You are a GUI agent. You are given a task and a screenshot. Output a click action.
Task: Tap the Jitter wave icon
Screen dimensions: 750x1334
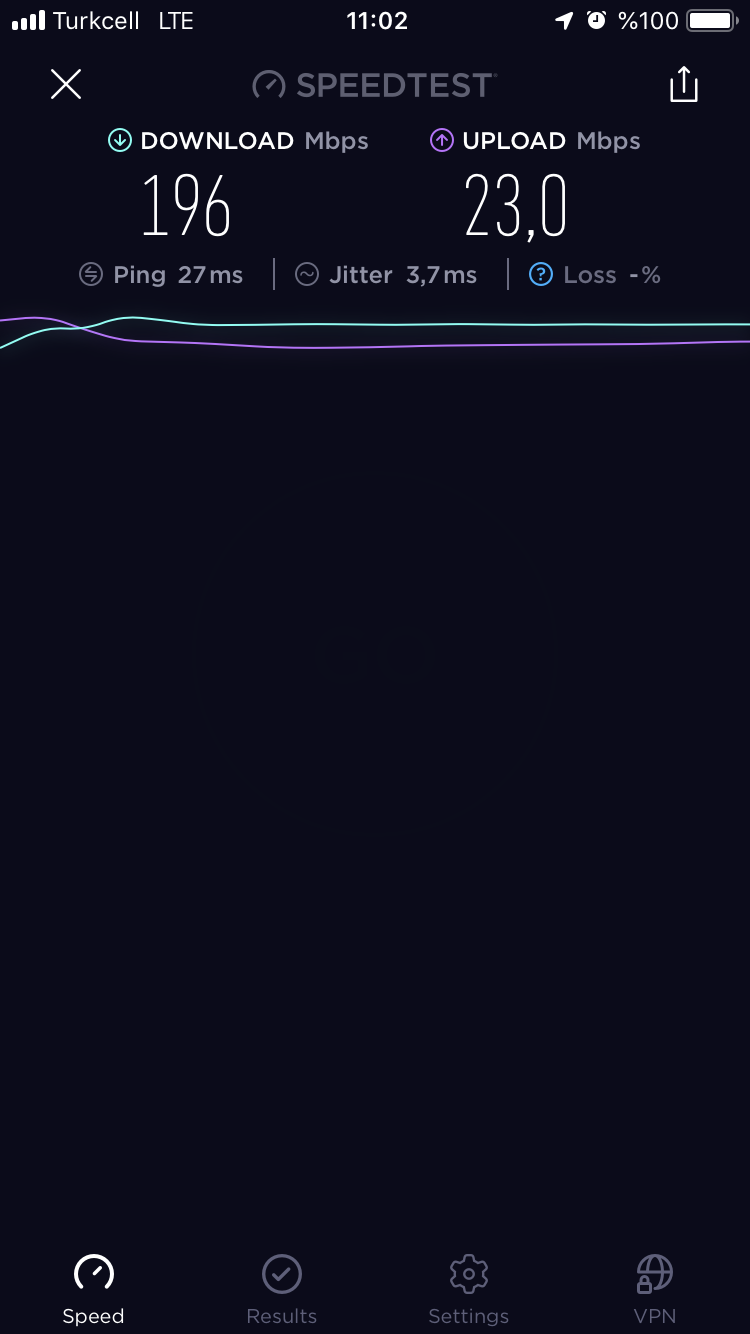307,275
